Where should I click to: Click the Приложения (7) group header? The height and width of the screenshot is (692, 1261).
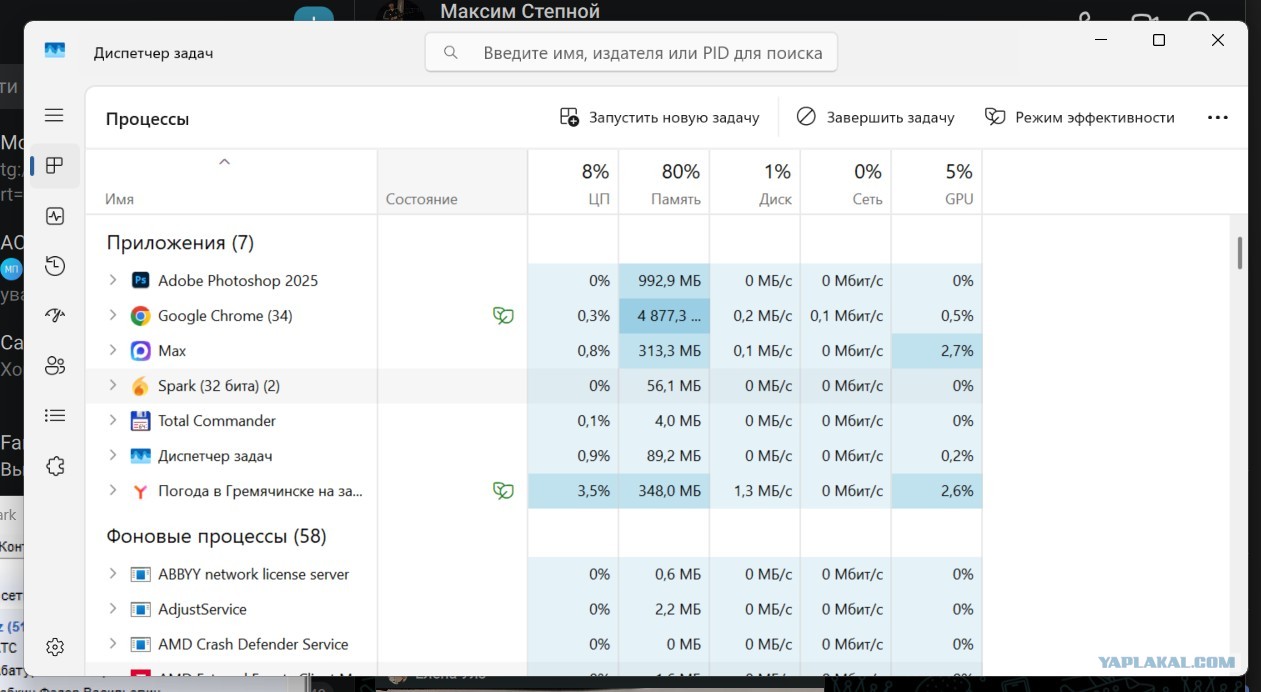pyautogui.click(x=180, y=243)
